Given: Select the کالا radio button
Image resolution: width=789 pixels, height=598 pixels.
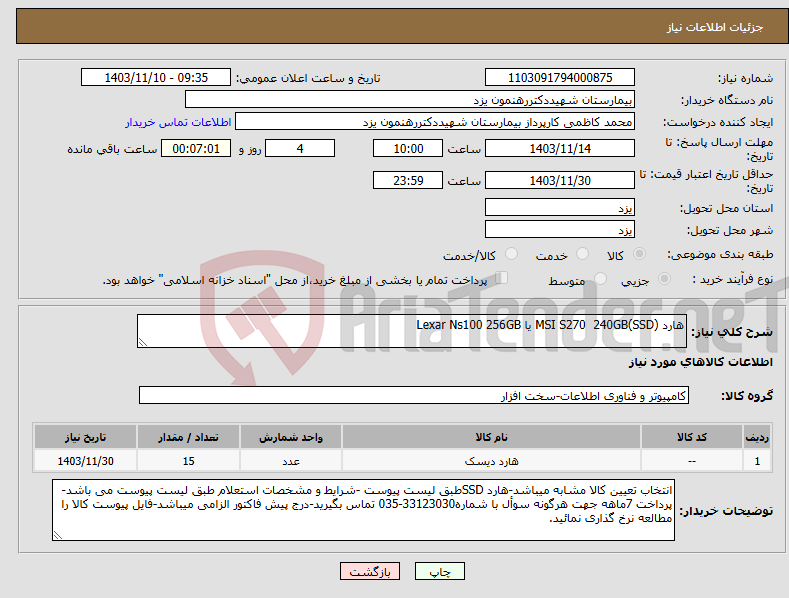Looking at the screenshot, I should point(639,254).
